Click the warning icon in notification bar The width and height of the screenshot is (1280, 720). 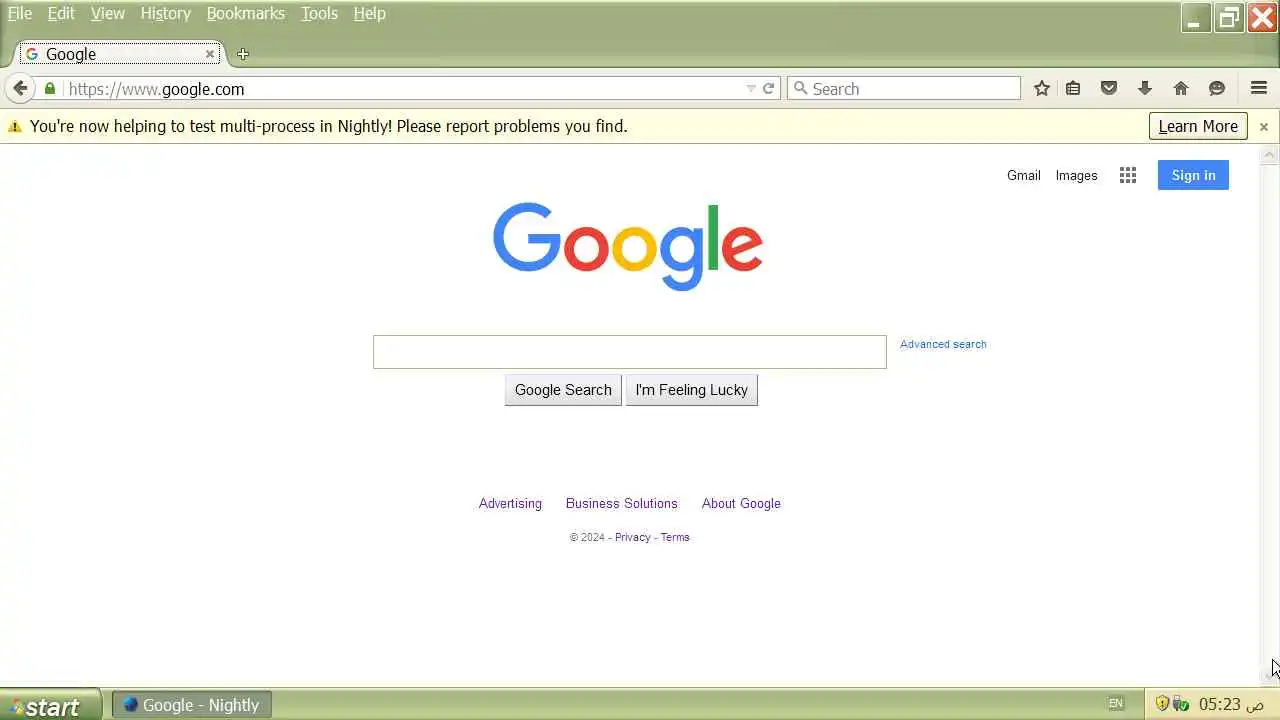point(15,127)
